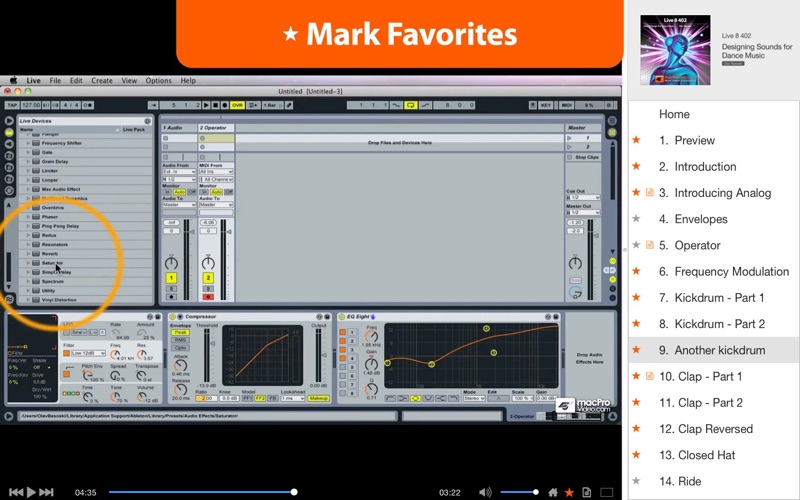800x500 pixels.
Task: Toggle favorite star for 4. Envelopes
Action: coord(636,218)
